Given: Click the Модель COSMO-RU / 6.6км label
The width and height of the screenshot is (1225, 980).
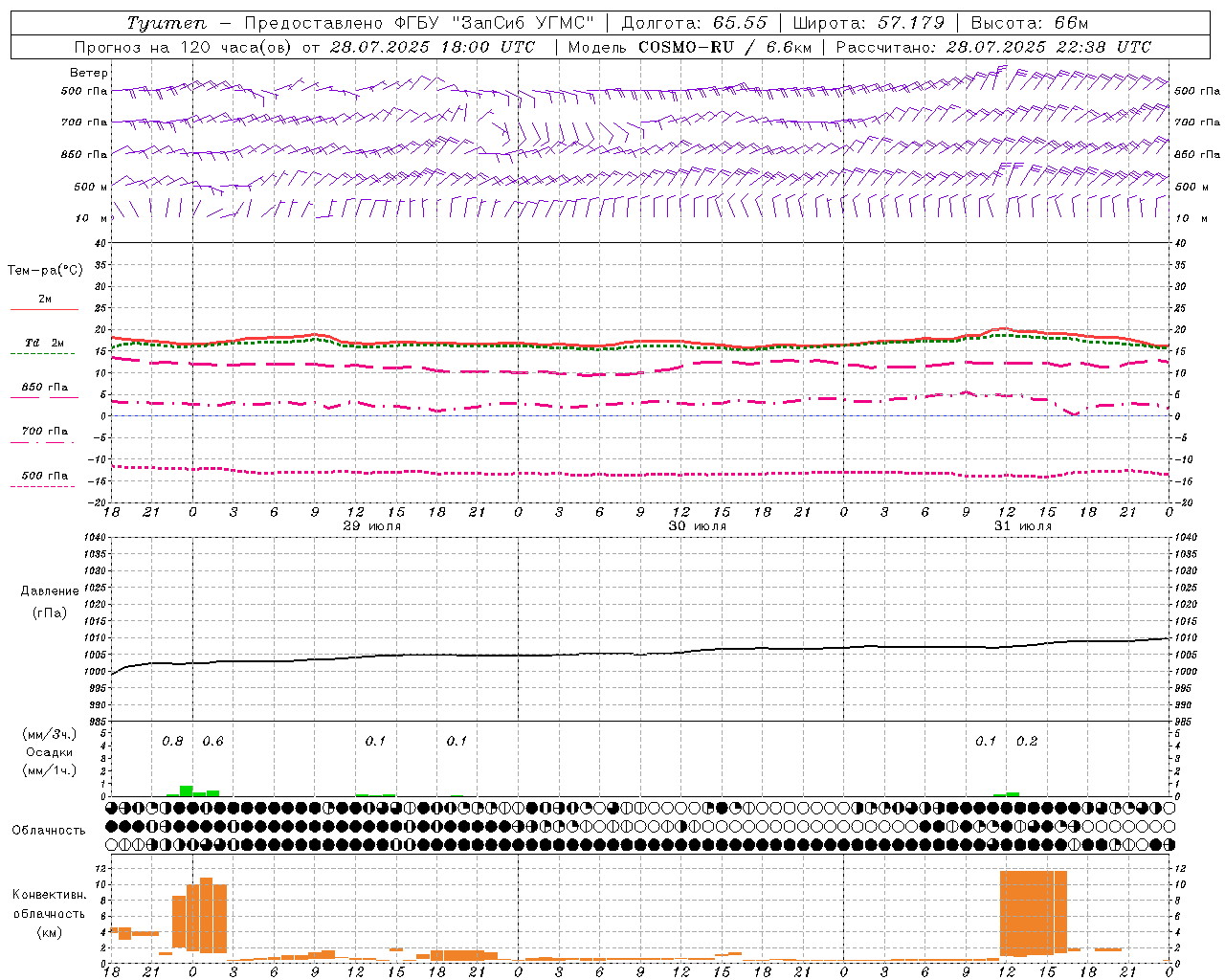Looking at the screenshot, I should [690, 47].
